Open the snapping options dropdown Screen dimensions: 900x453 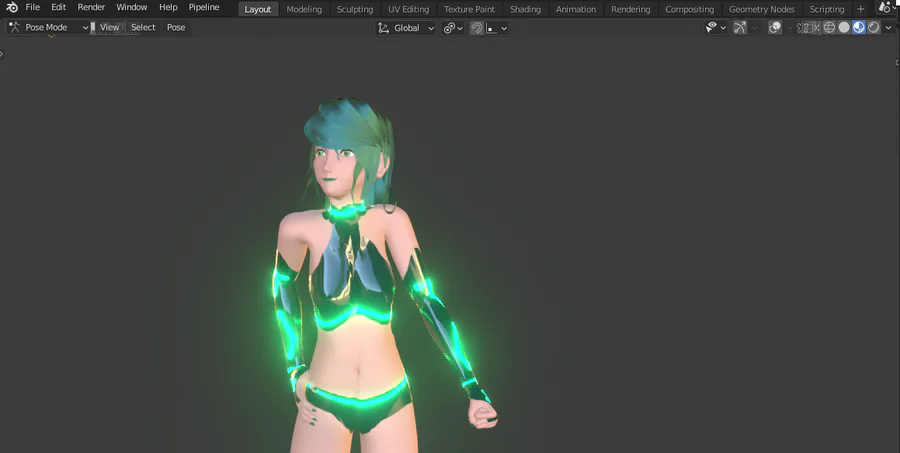pos(496,28)
